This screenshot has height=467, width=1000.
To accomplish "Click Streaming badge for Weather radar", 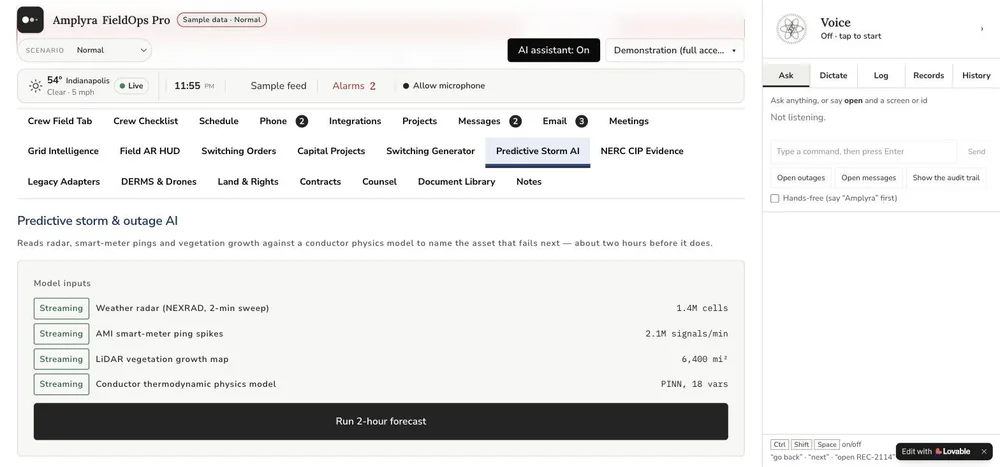I will tap(61, 308).
